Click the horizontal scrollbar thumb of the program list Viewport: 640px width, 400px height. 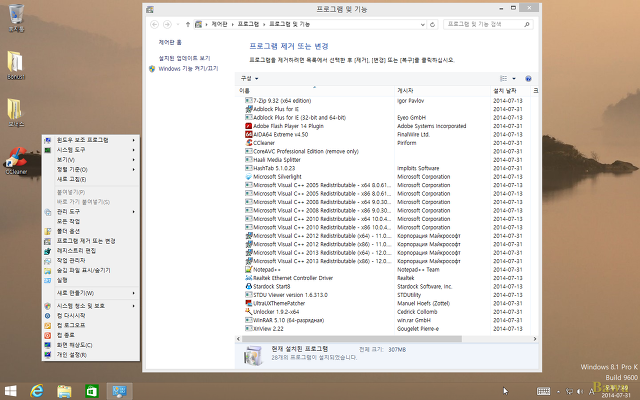352,339
